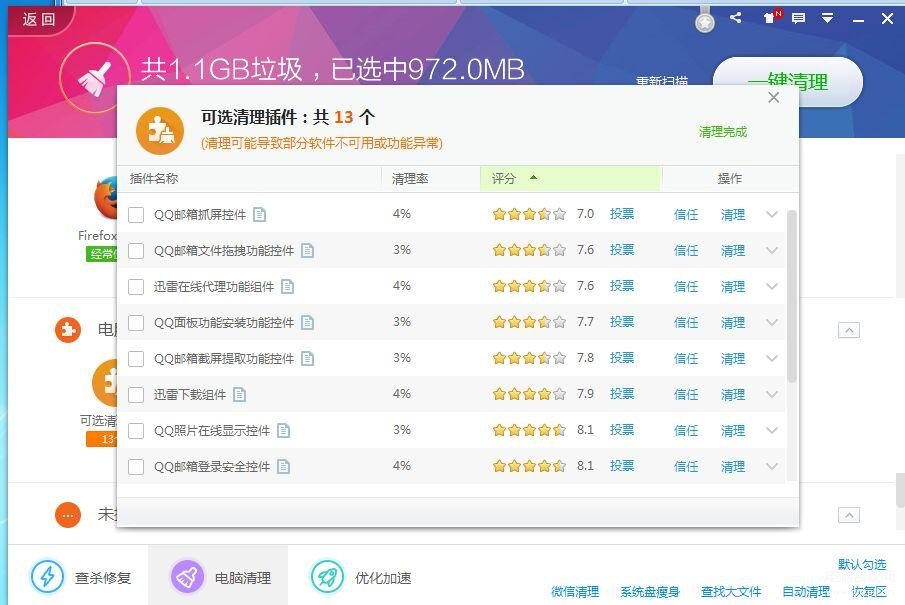Expand the QQ面板功能安装功能控件 row chevron
Viewport: 905px width, 605px height.
click(x=772, y=322)
